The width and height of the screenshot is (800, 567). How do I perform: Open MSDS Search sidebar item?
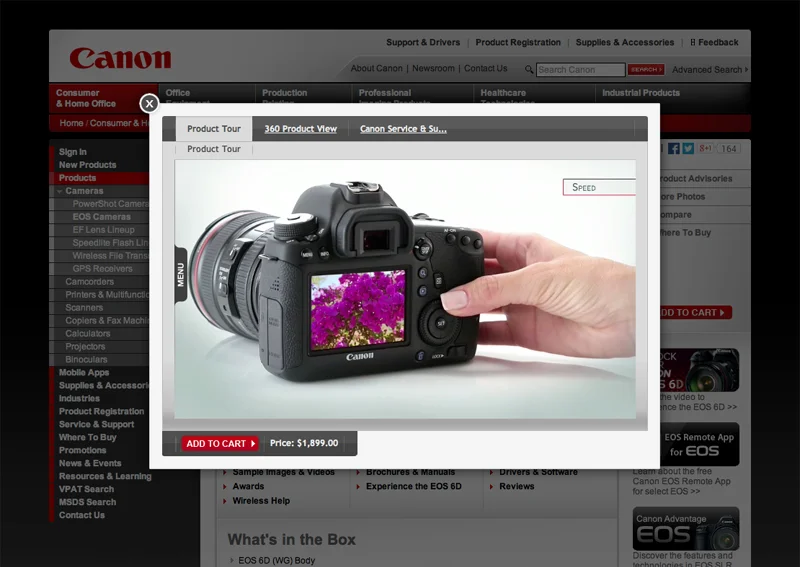[87, 502]
